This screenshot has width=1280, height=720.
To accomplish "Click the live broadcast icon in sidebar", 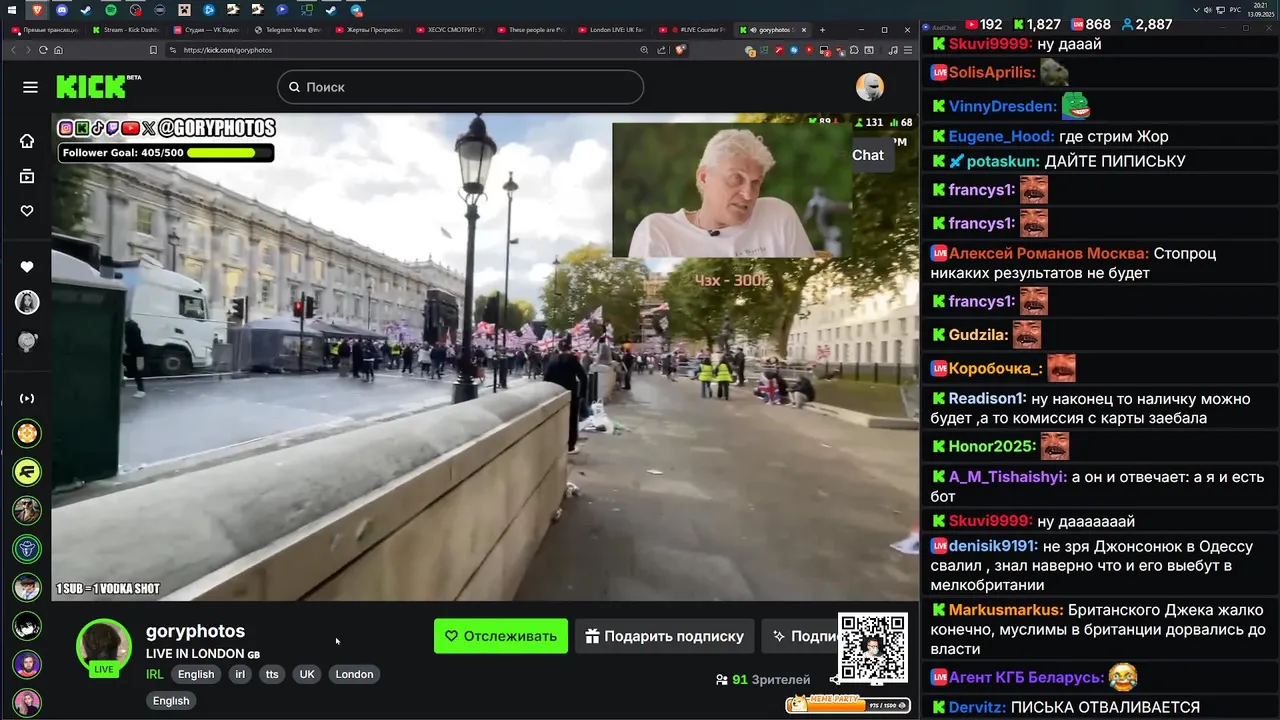I will tap(27, 399).
